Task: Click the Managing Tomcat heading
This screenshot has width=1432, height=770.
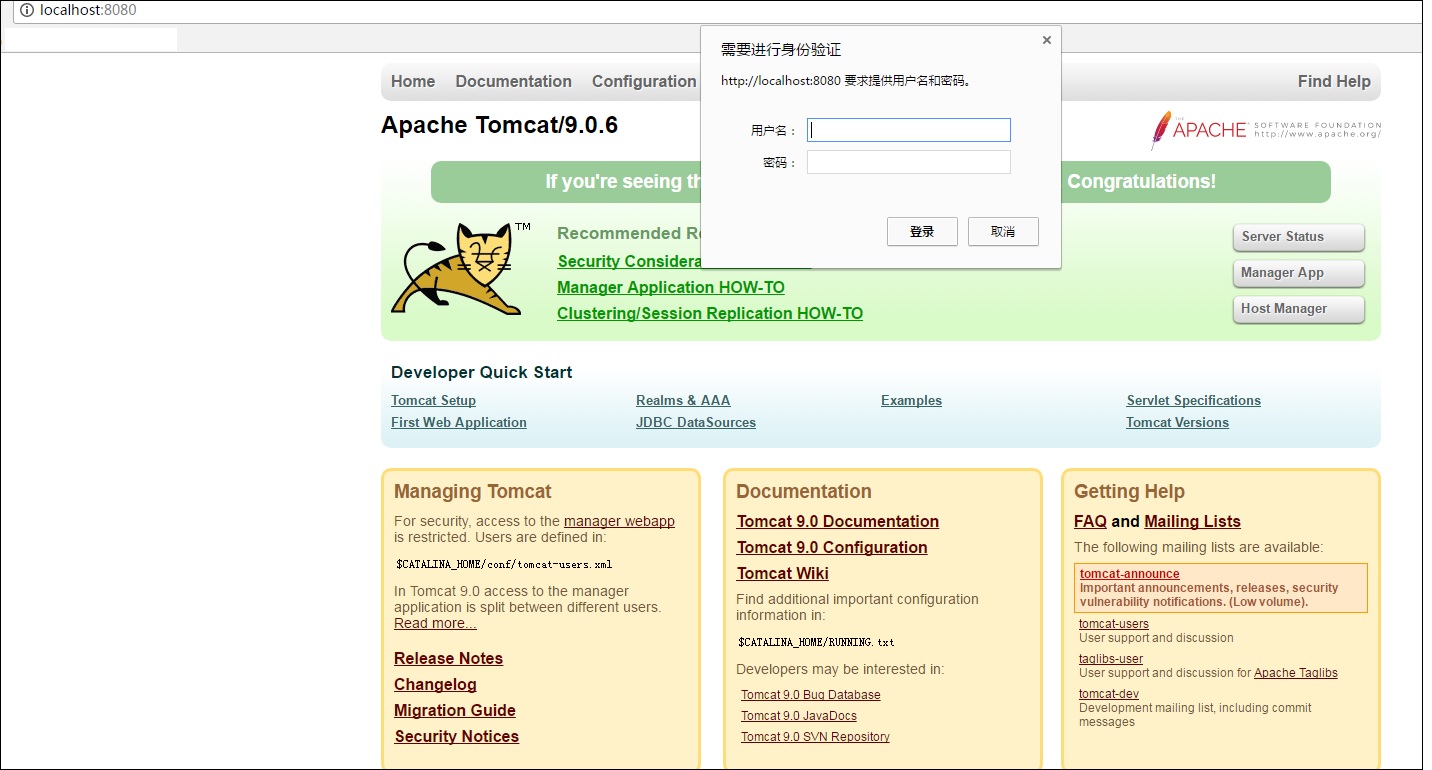Action: pyautogui.click(x=473, y=492)
